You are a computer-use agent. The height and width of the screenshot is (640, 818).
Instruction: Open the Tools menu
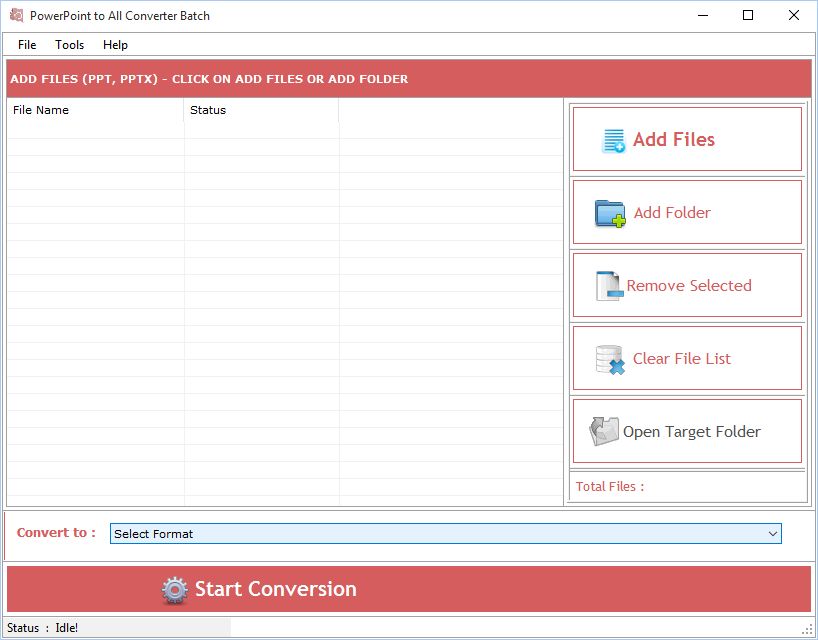(x=69, y=45)
